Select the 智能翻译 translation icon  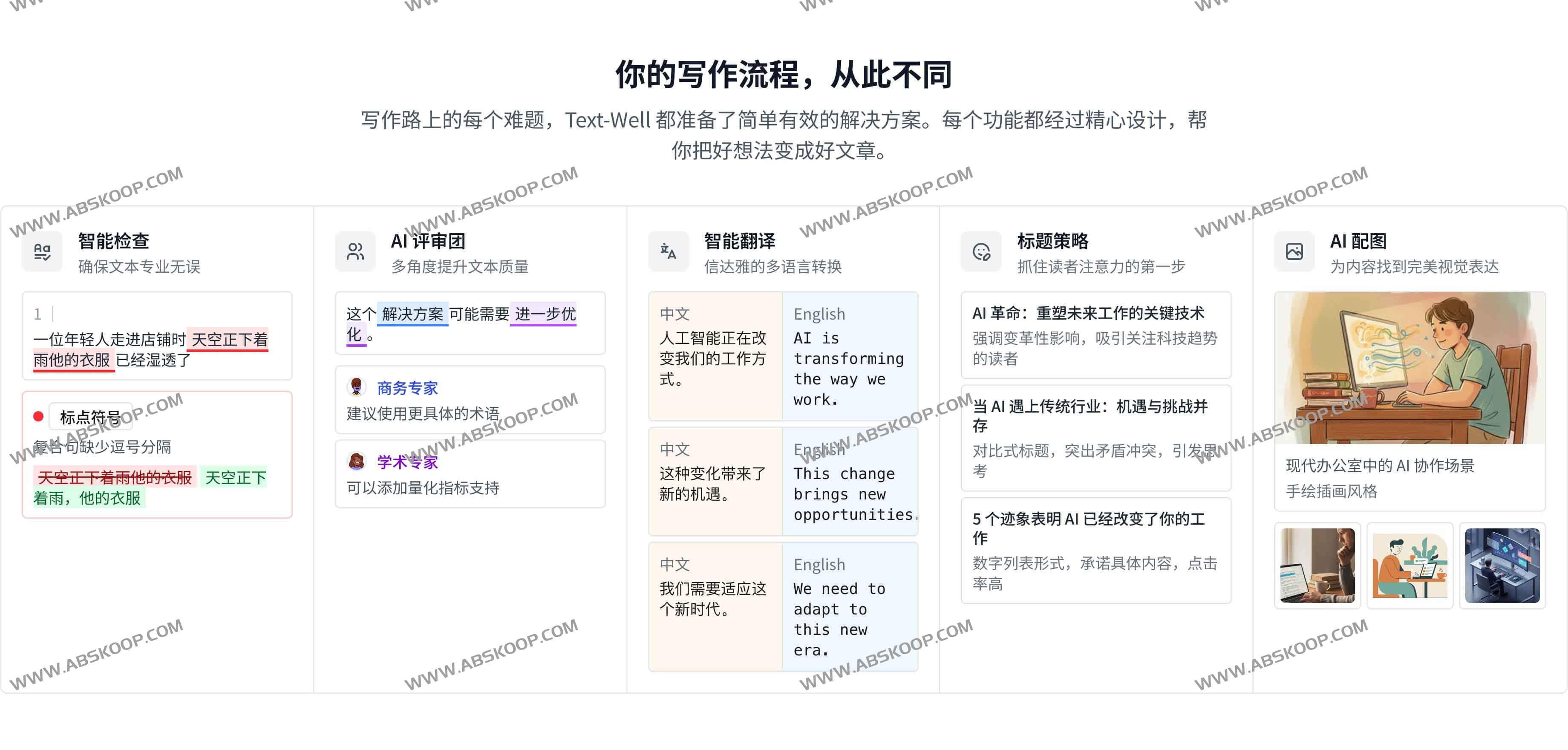click(x=669, y=251)
